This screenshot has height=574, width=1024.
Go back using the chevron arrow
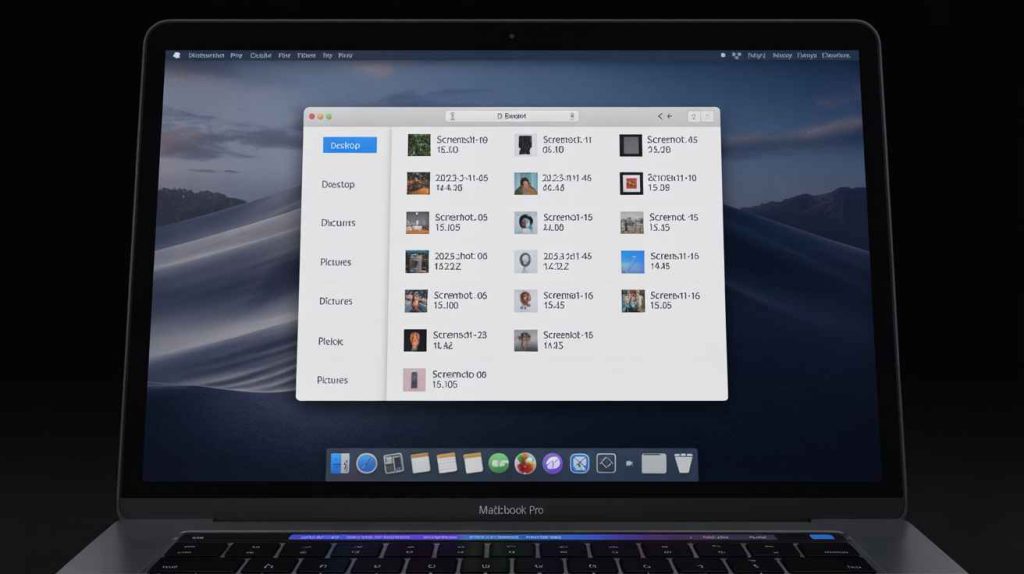point(660,116)
